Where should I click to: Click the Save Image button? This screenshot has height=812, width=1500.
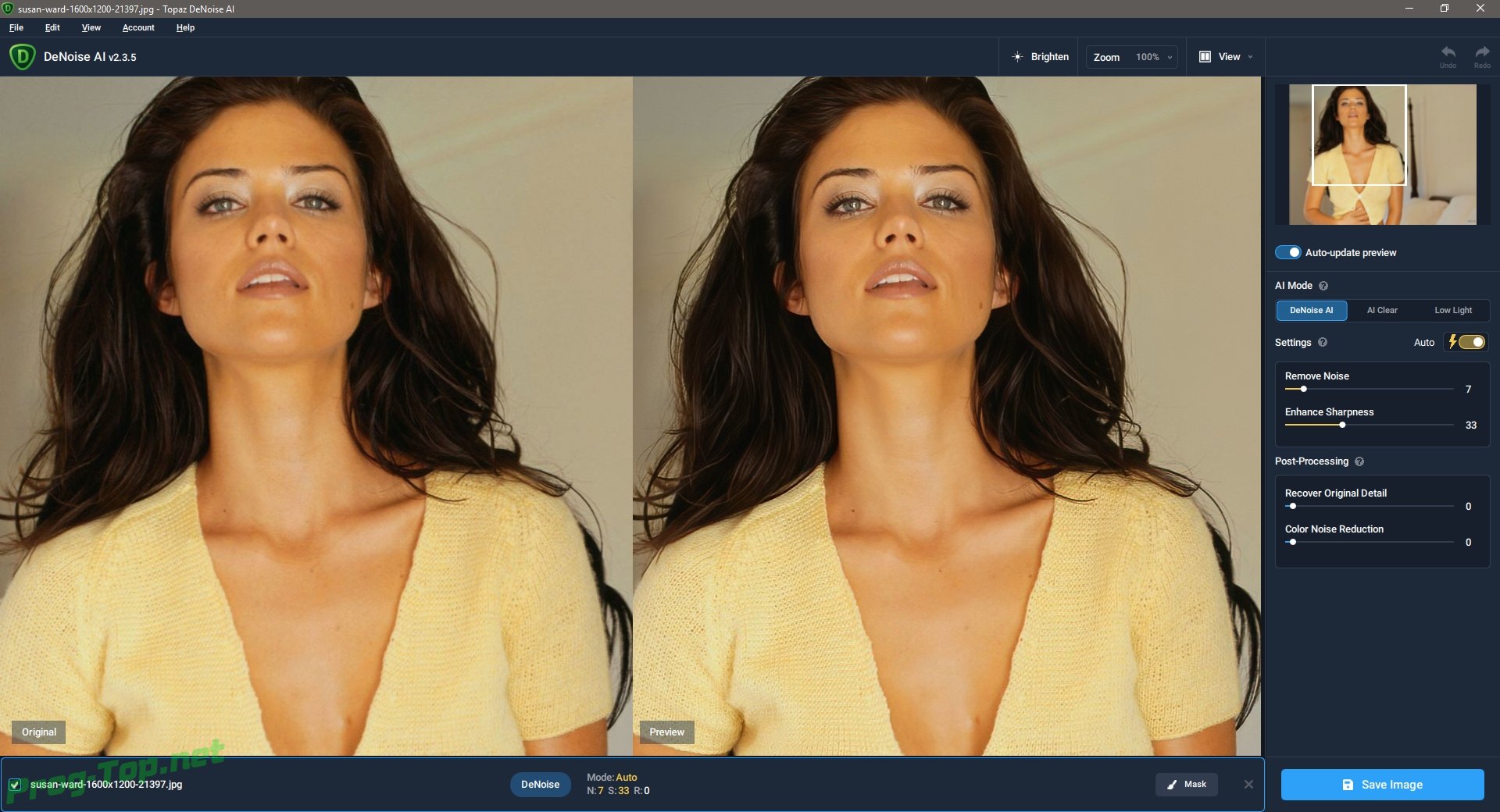(x=1382, y=785)
